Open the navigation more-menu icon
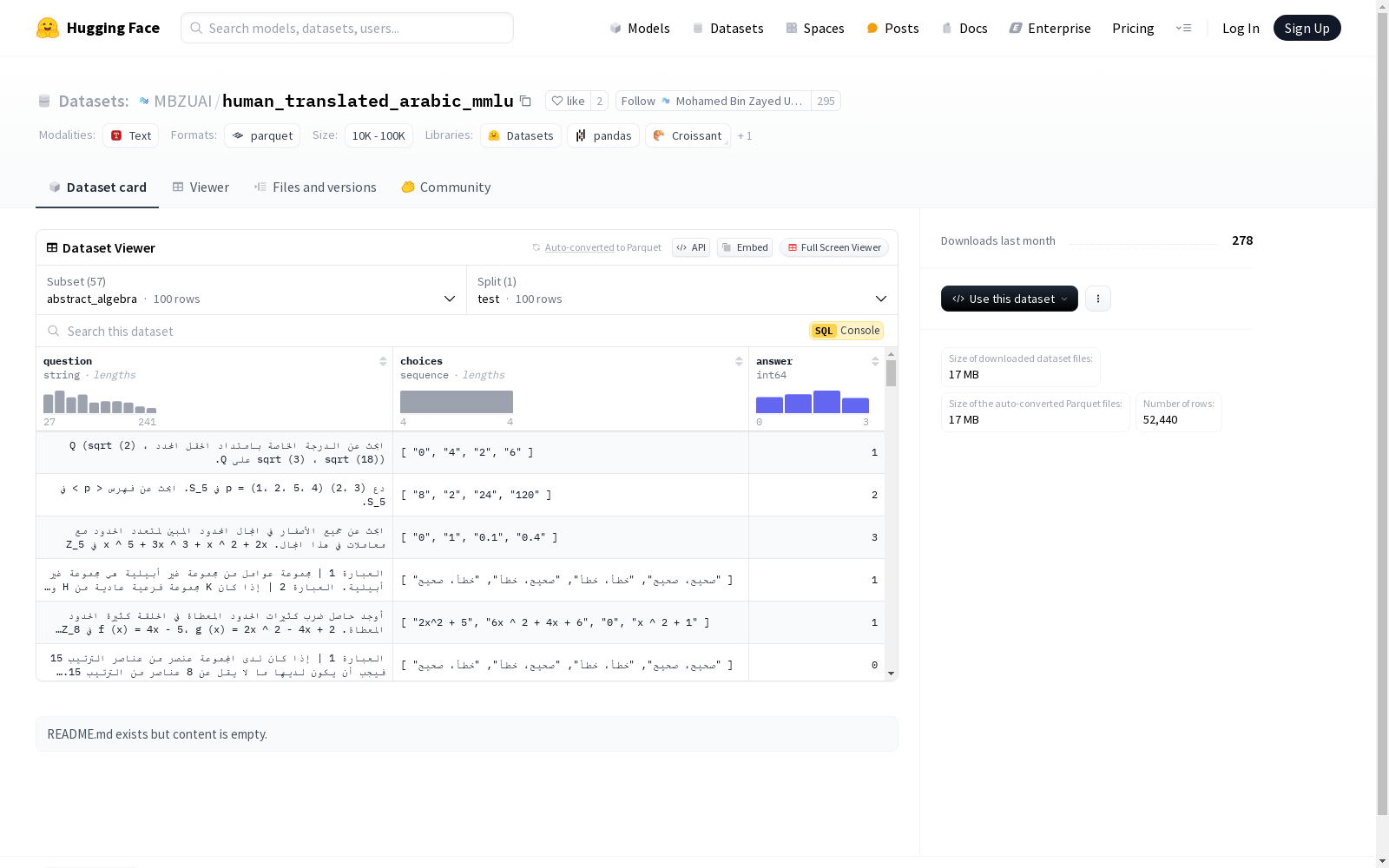This screenshot has width=1389, height=868. [1183, 28]
